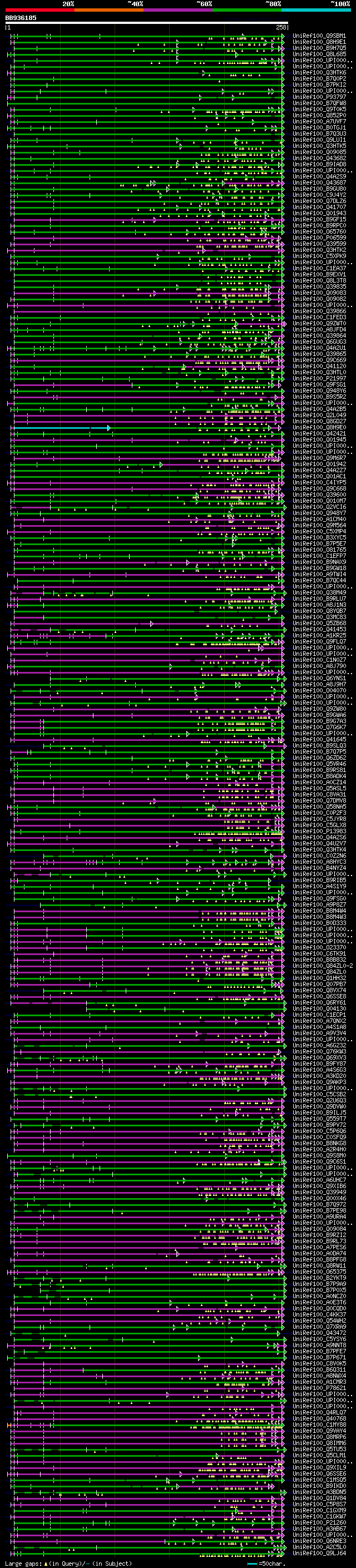Image resolution: width=356 pixels, height=1568 pixels.
Task: Select hit UniRef100_B9GWA6
Action: [319, 715]
